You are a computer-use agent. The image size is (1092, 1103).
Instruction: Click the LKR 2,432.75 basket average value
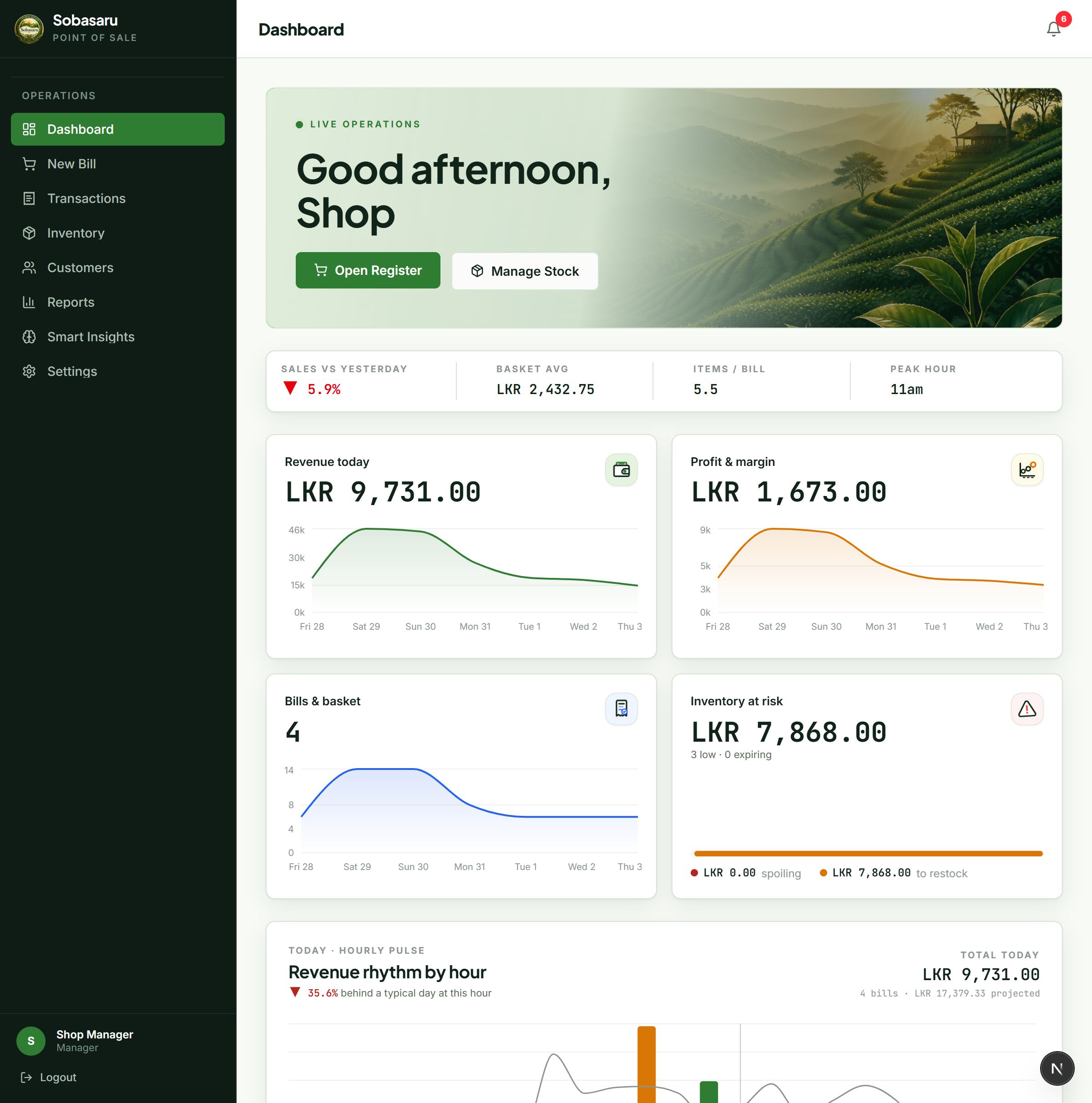point(545,389)
